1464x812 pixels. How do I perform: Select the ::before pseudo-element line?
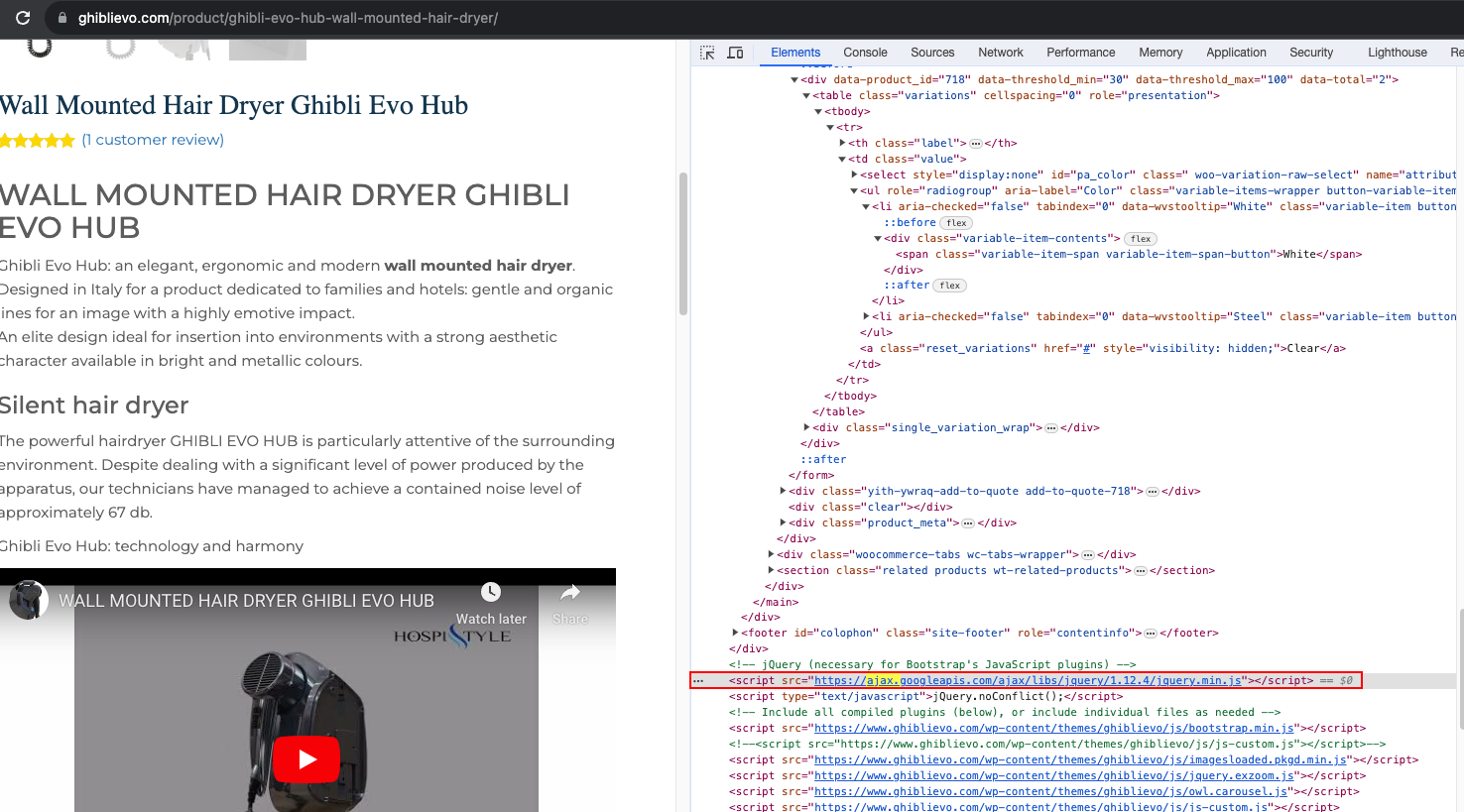point(910,223)
